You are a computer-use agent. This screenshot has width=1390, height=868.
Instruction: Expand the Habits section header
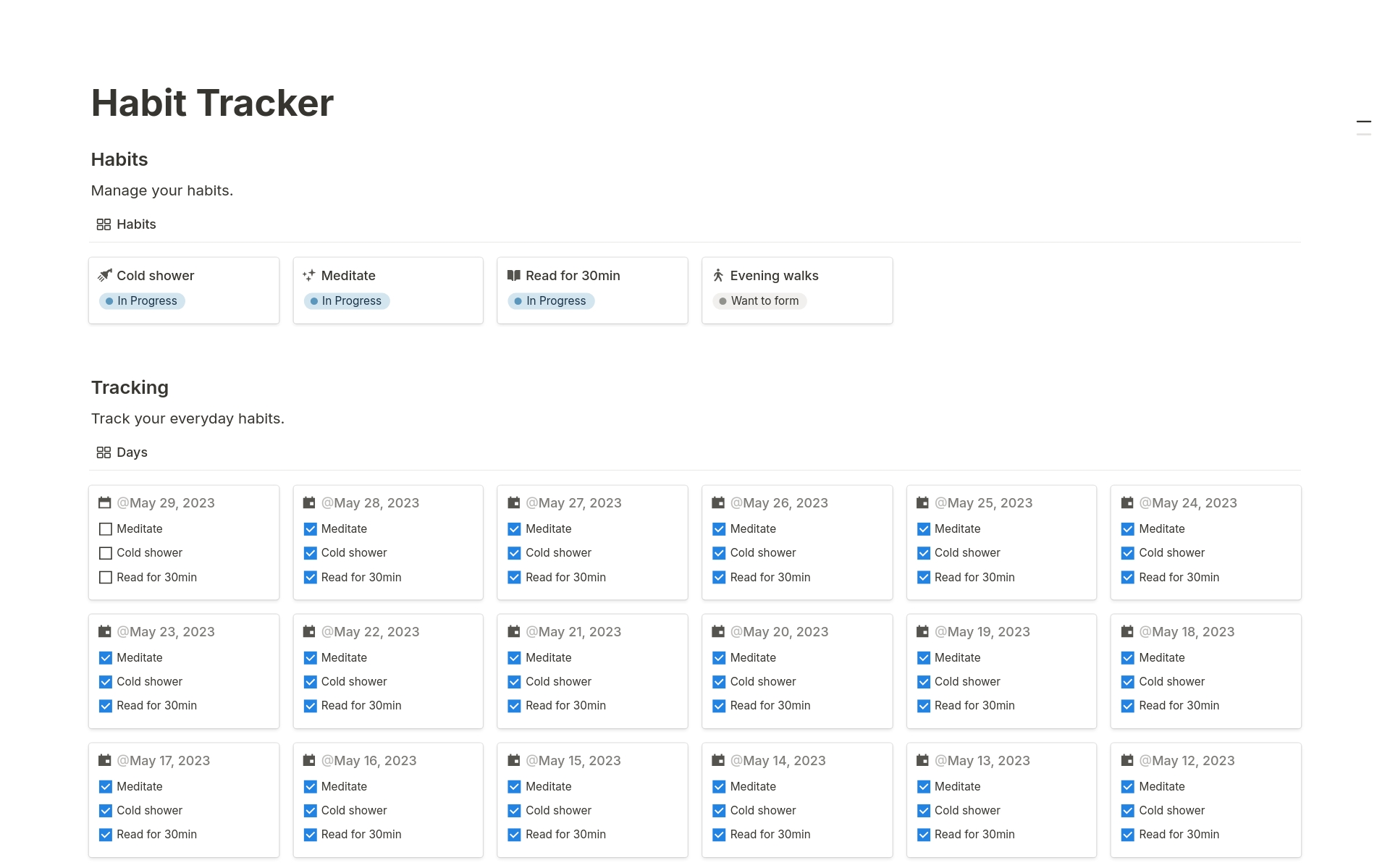[x=119, y=158]
